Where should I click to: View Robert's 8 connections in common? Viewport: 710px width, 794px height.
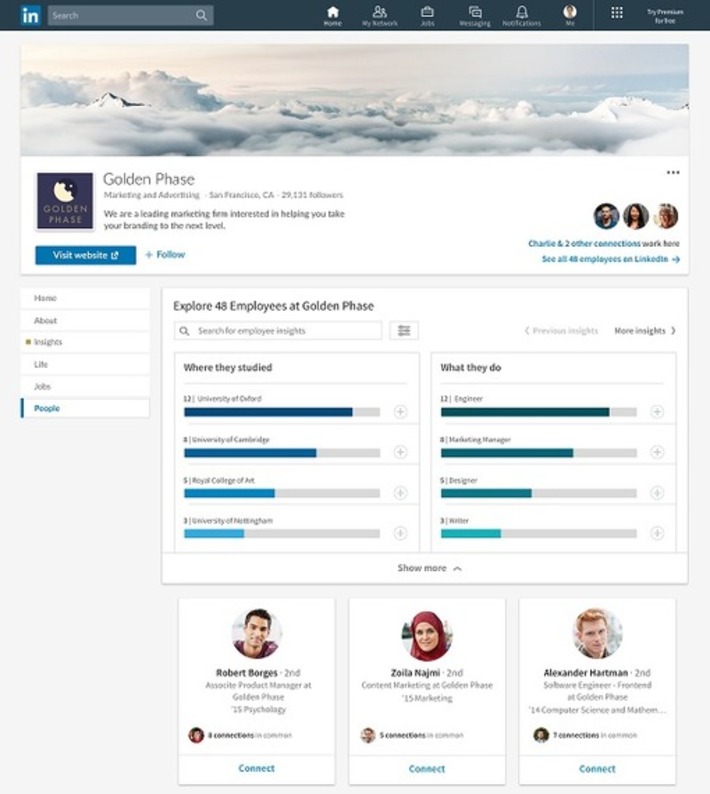250,735
